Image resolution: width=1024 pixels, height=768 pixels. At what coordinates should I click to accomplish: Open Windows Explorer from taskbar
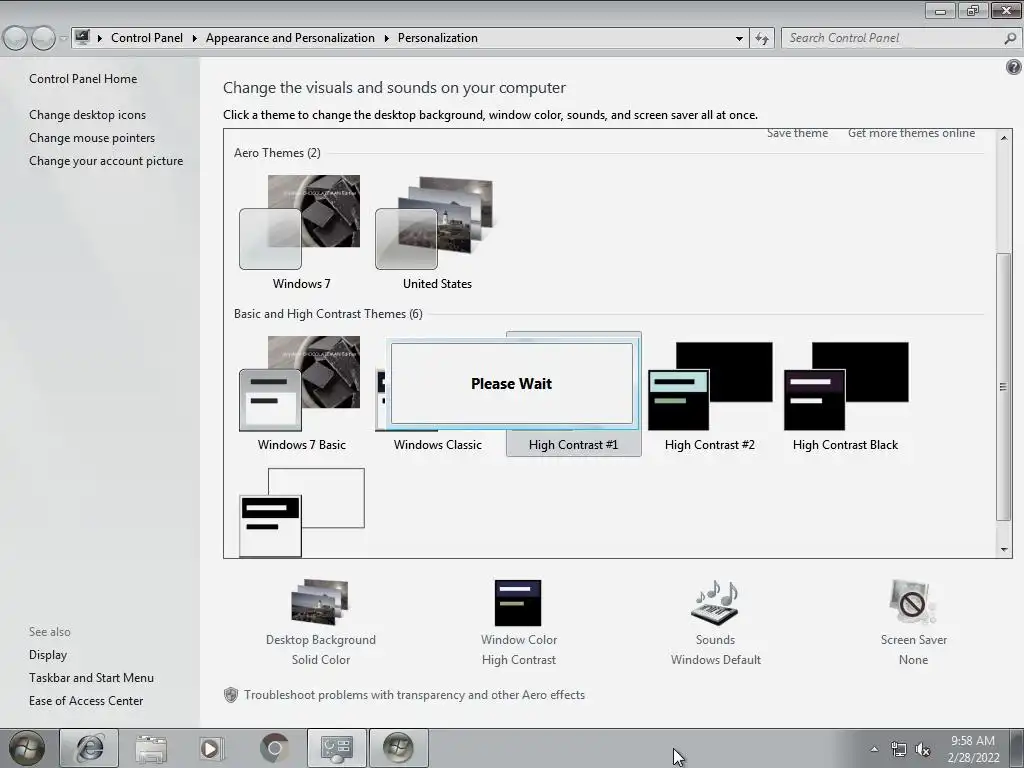(151, 748)
